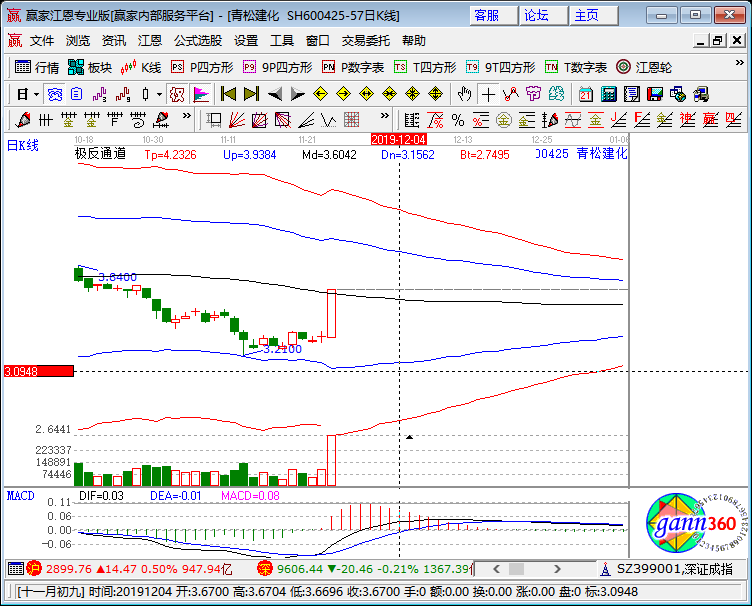Open the candlestick style dropdown arrow
This screenshot has height=606, width=752.
pos(159,94)
